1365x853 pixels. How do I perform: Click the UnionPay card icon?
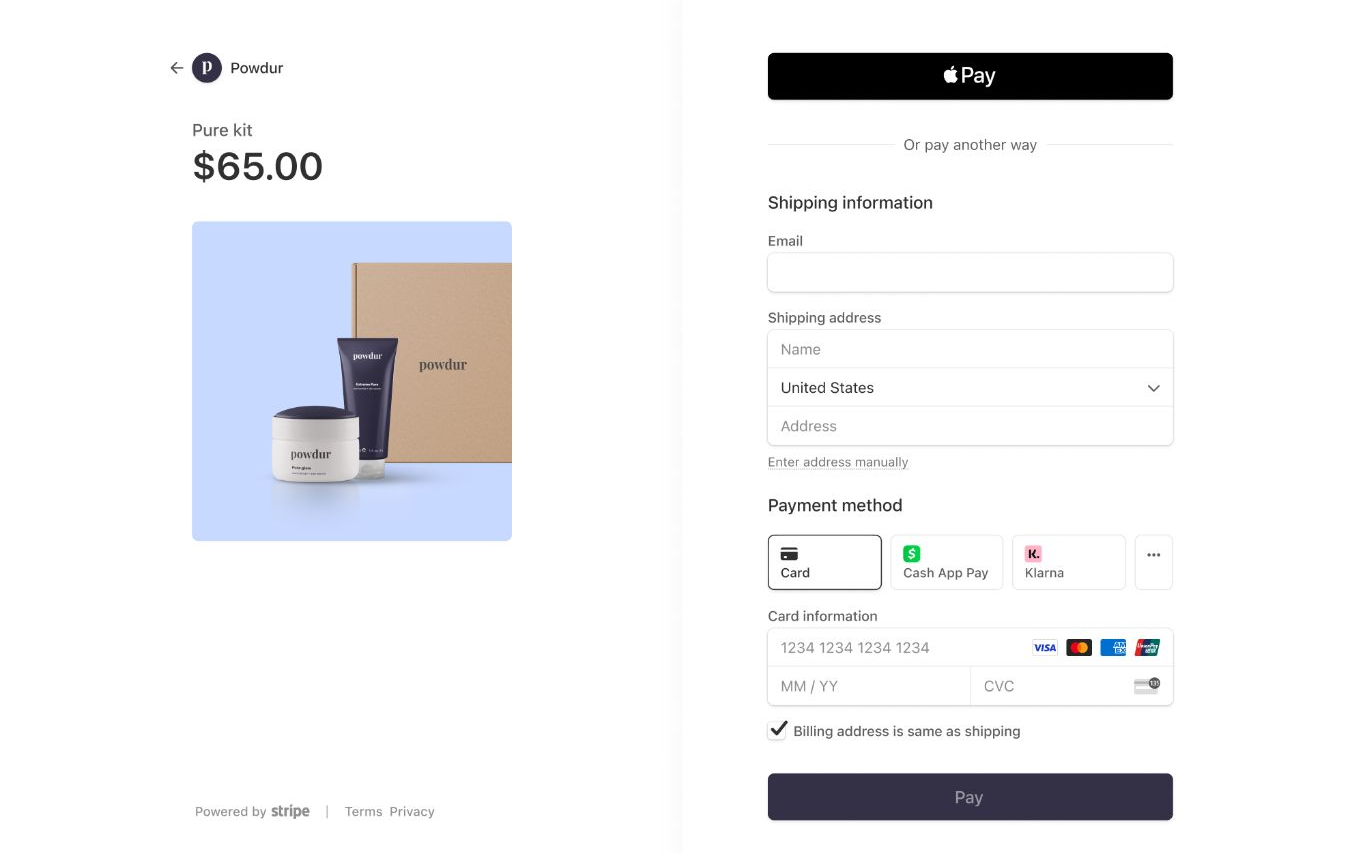tap(1147, 648)
